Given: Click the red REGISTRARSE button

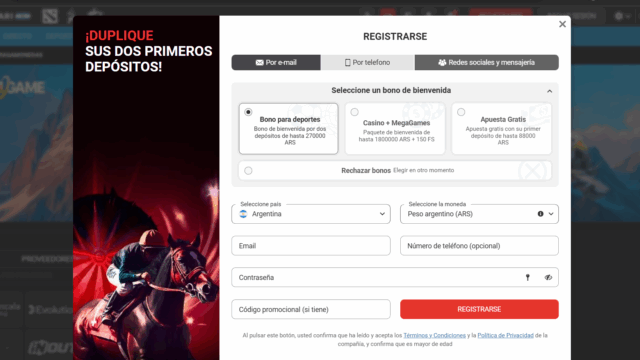Looking at the screenshot, I should [479, 309].
